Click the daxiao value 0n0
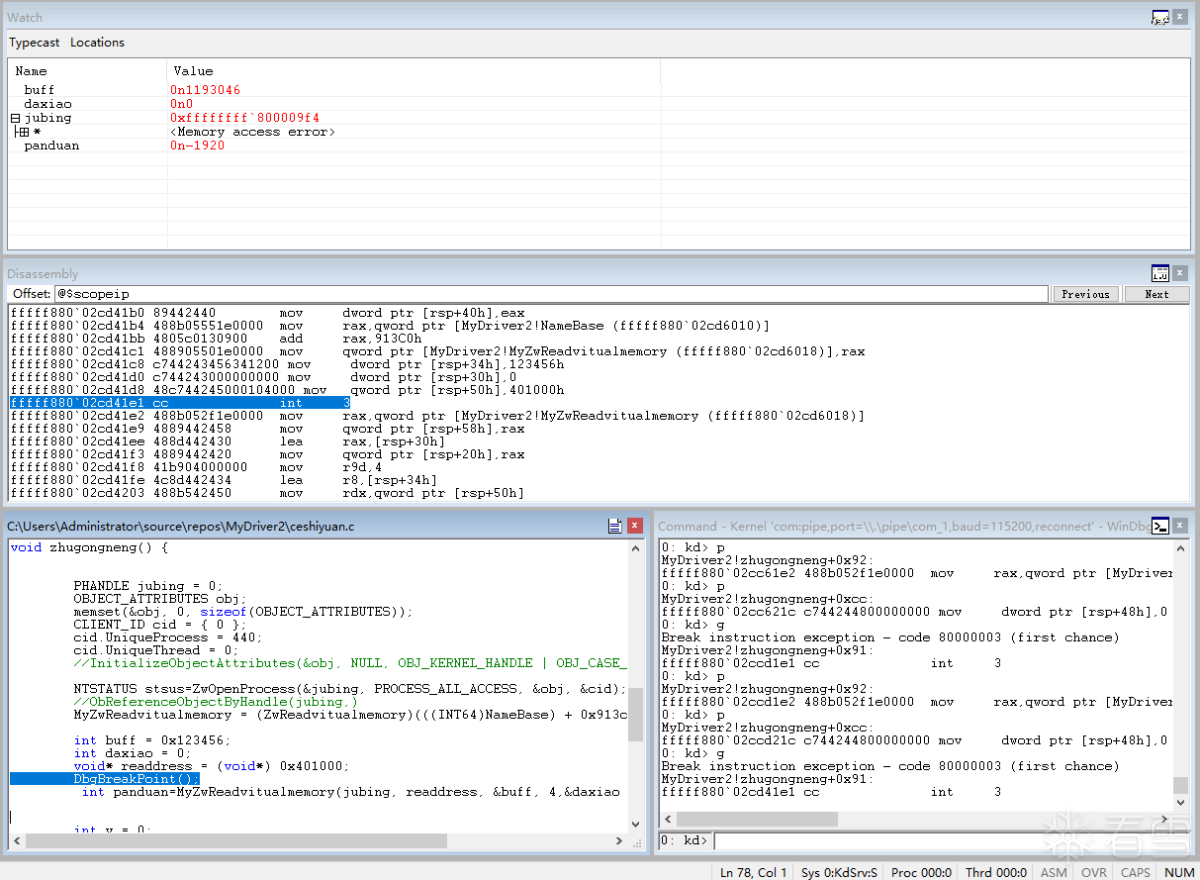 (181, 104)
